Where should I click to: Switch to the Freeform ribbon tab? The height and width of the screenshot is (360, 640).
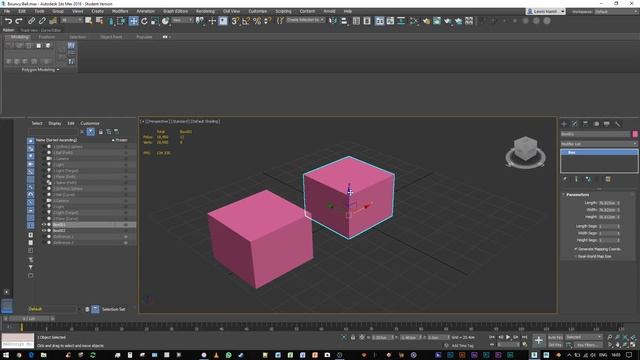(47, 37)
